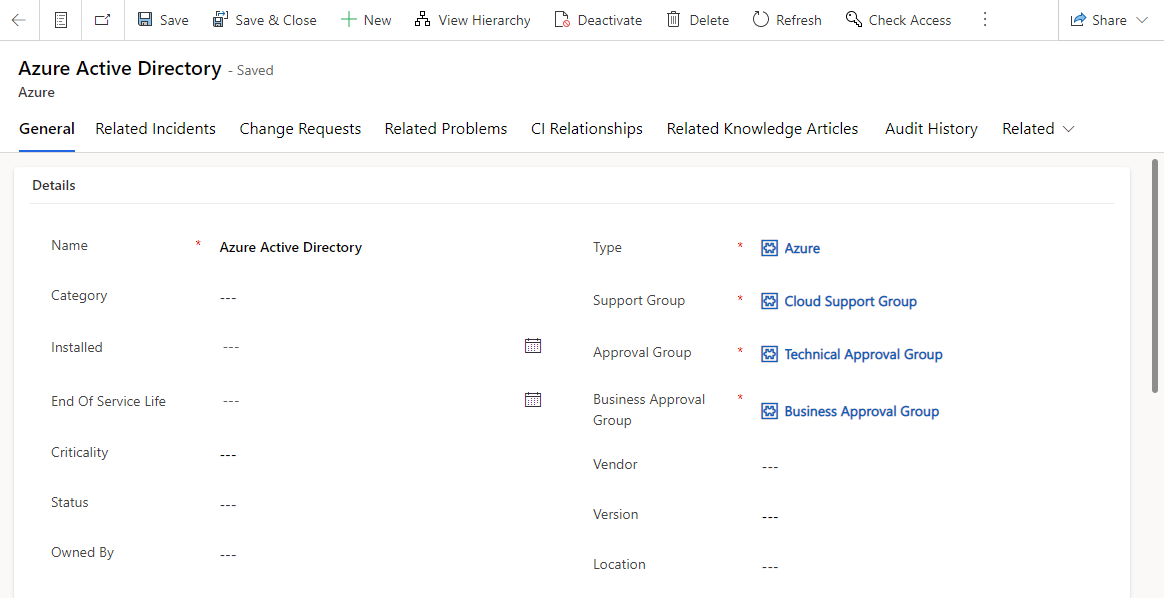Screen dimensions: 1164x598
Task: Open the Related Problems tab
Action: click(x=445, y=129)
